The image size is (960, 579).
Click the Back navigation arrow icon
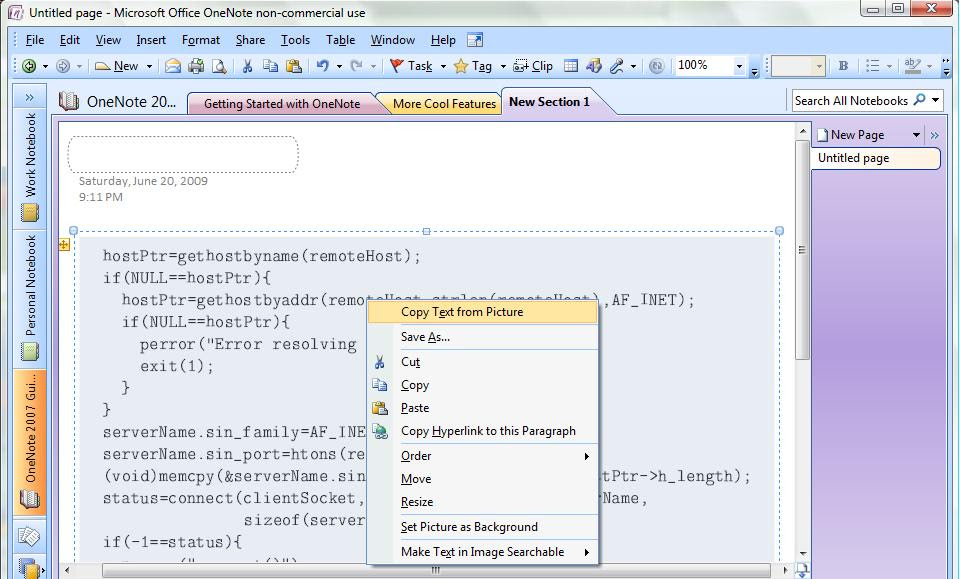29,66
